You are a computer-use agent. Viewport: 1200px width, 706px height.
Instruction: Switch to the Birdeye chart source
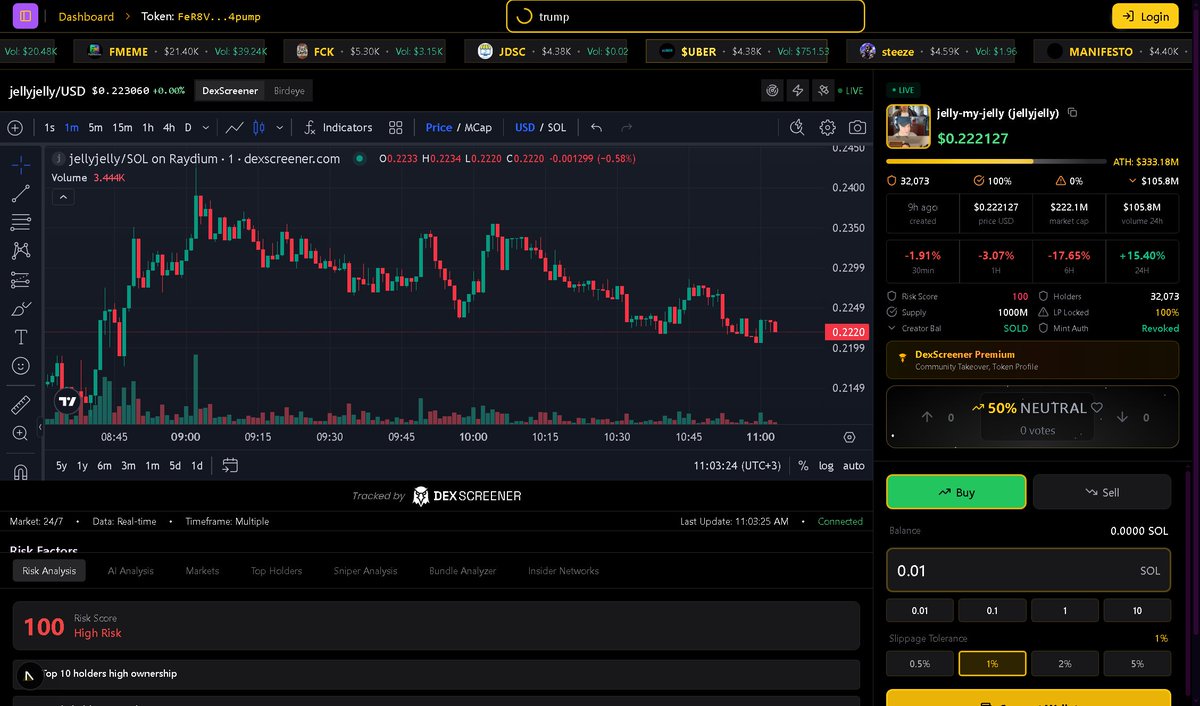pyautogui.click(x=289, y=90)
